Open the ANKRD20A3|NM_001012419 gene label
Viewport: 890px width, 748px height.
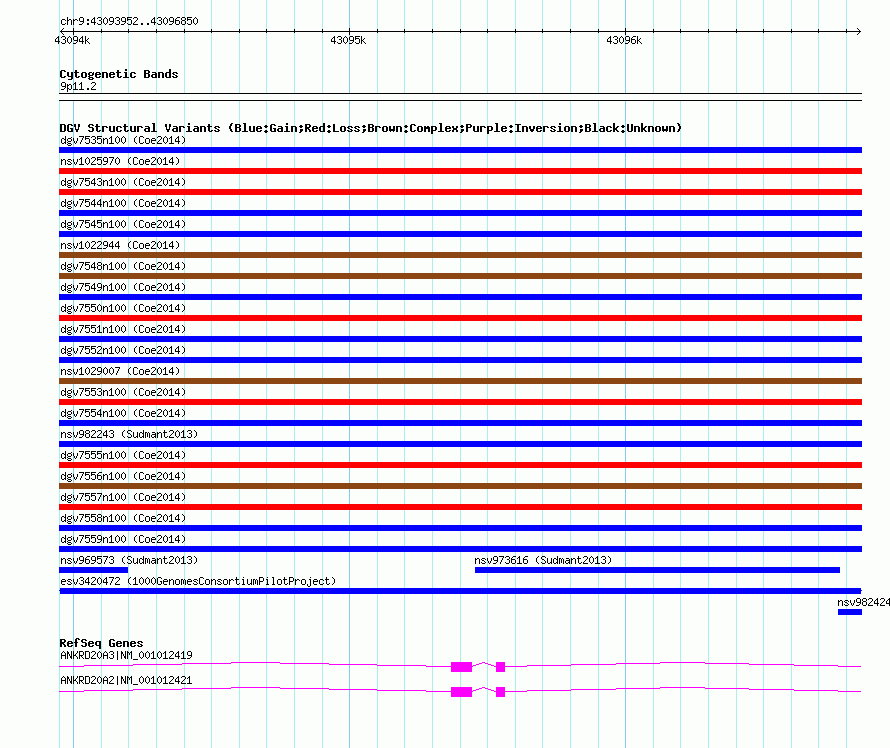click(126, 655)
